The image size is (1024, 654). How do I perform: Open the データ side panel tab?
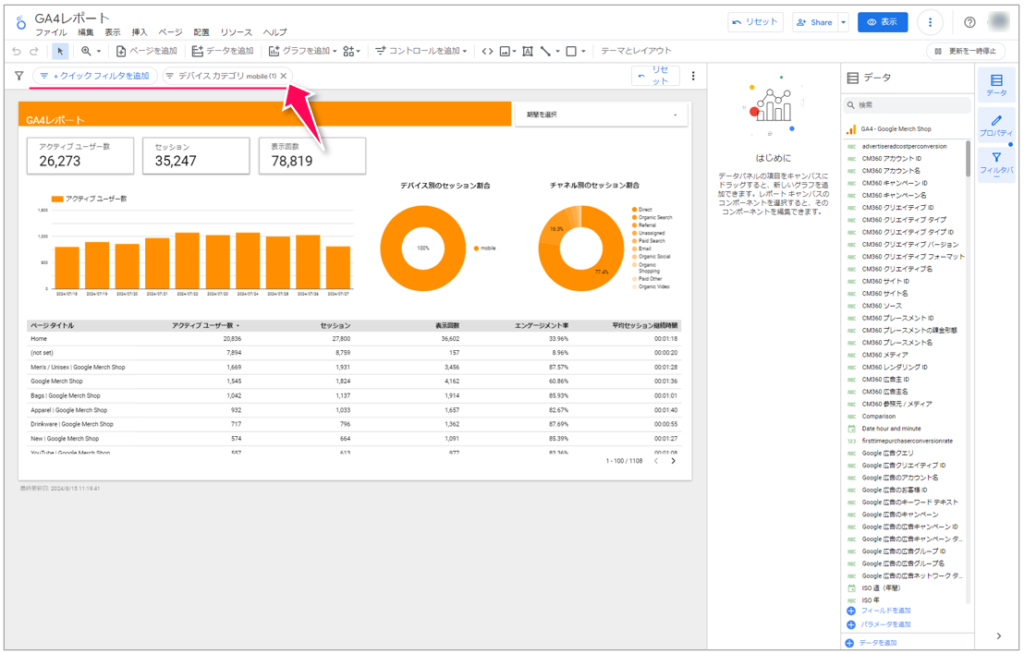click(x=996, y=85)
